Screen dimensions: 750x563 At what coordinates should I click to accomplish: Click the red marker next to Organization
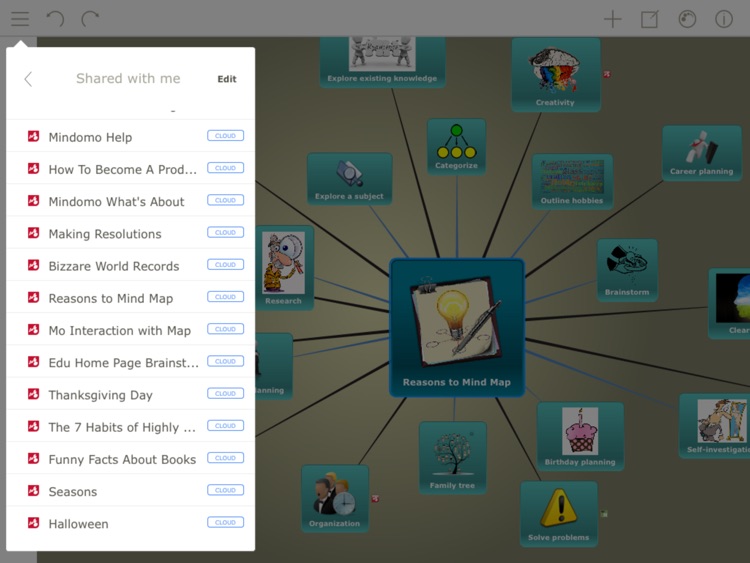tap(375, 499)
